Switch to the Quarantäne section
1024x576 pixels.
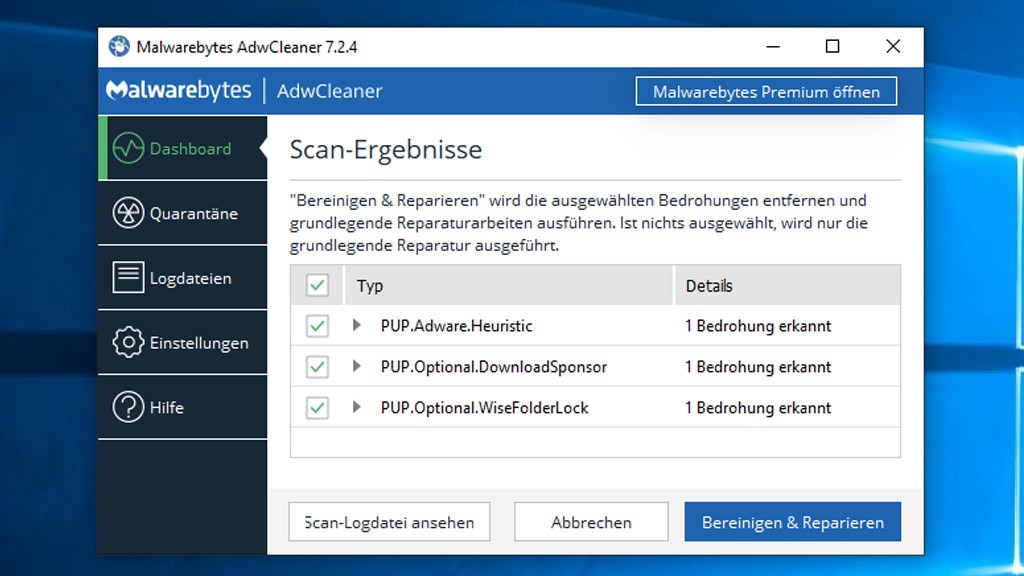(183, 213)
